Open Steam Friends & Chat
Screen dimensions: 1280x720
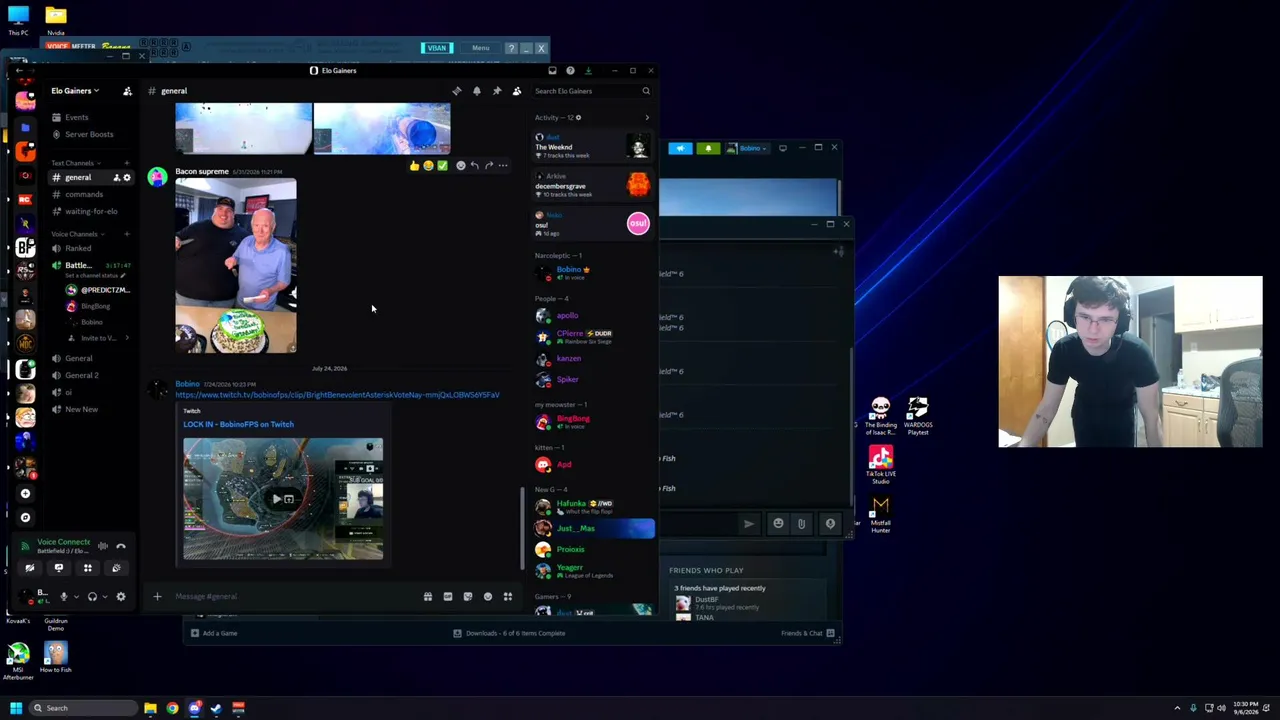[x=807, y=633]
